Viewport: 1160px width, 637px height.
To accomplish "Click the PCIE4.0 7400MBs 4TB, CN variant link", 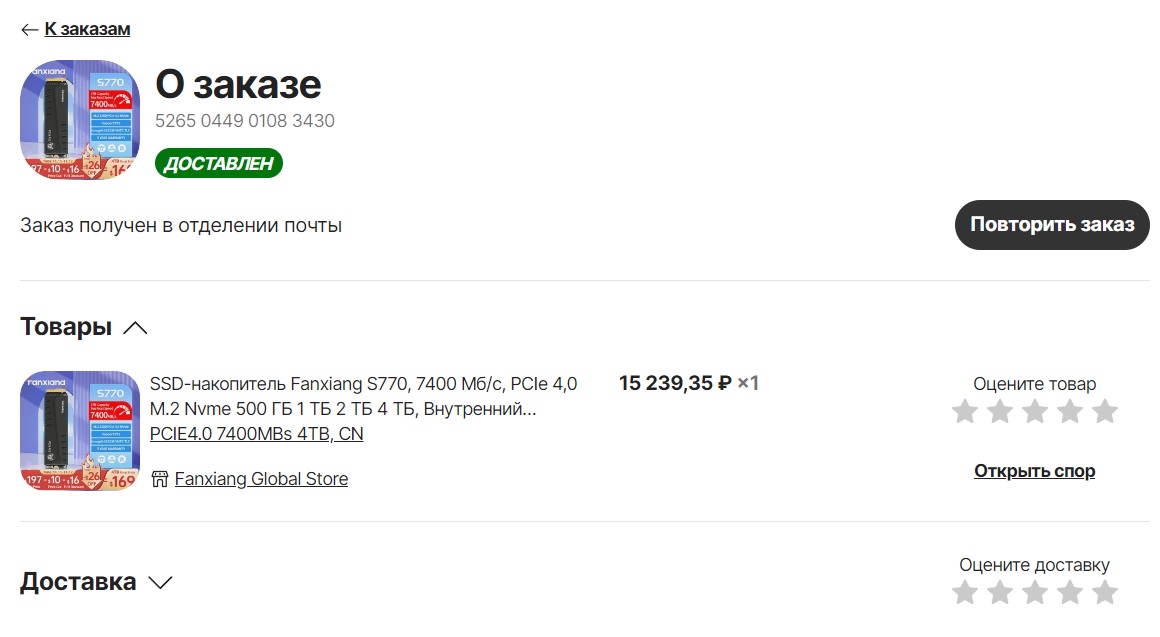I will [256, 435].
